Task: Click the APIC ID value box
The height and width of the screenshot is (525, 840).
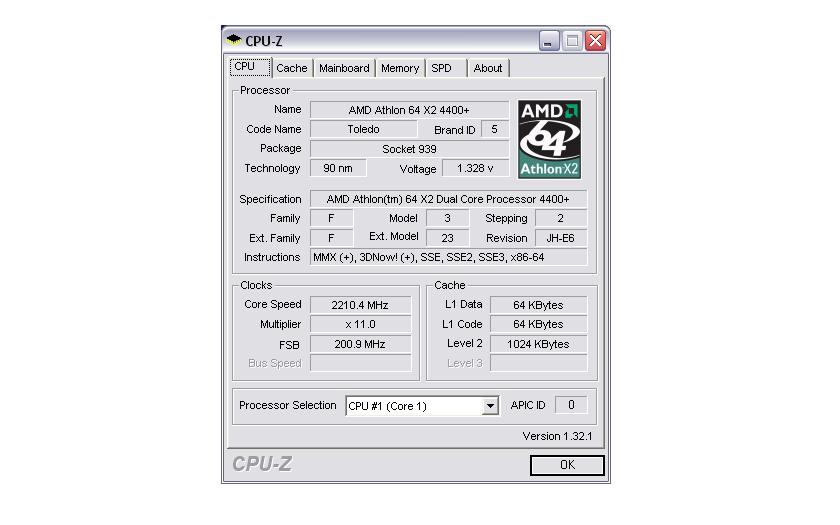Action: point(571,405)
